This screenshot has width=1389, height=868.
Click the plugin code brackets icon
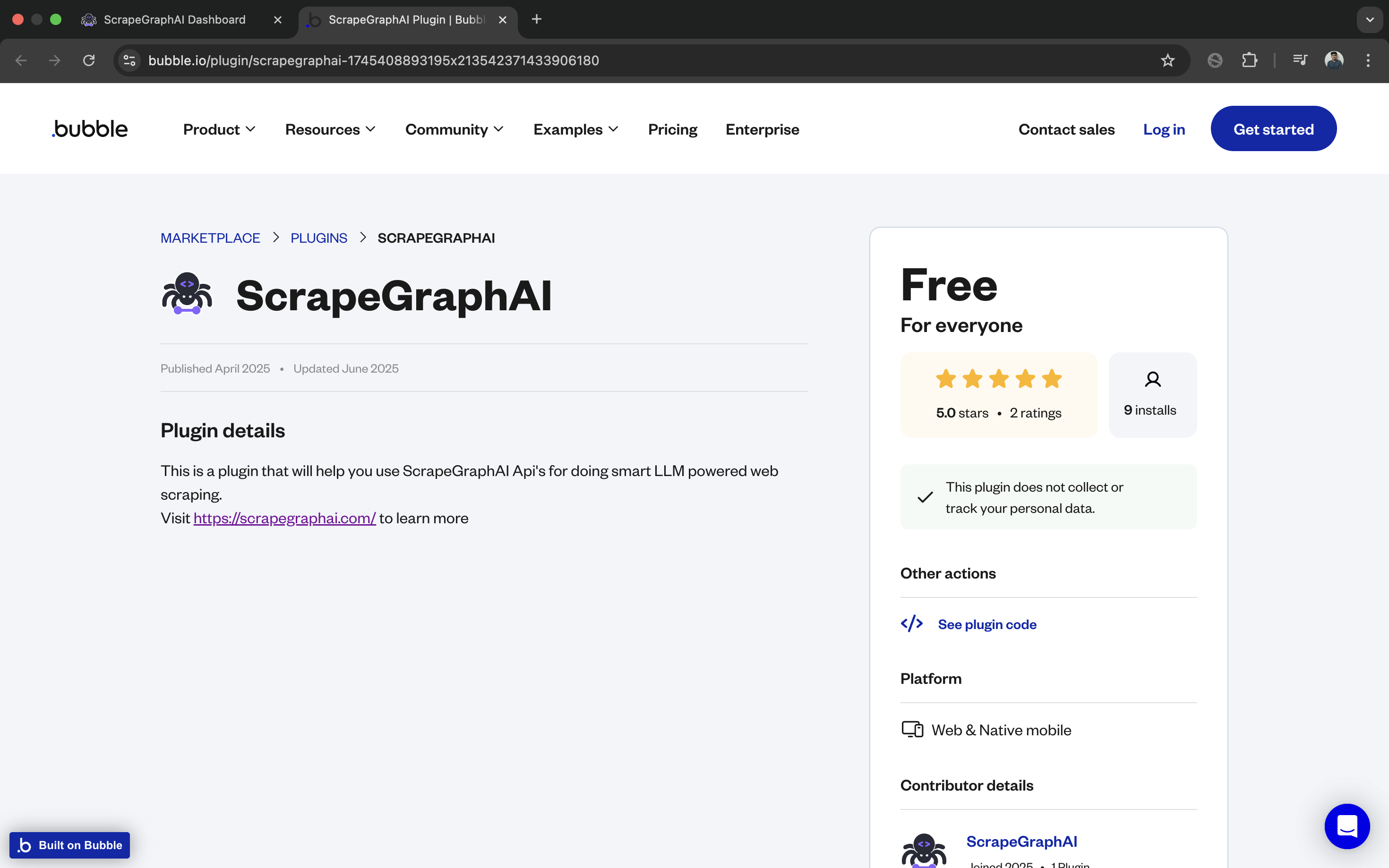pos(911,623)
